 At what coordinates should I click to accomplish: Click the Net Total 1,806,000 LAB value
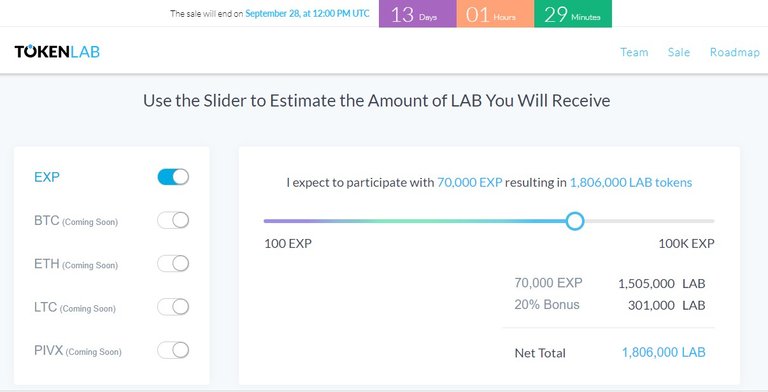point(664,352)
